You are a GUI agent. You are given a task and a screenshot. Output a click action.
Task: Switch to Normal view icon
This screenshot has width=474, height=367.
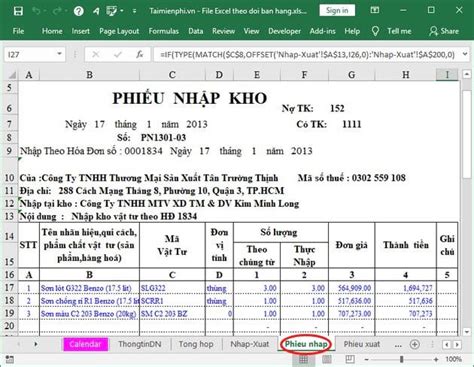[x=303, y=359]
